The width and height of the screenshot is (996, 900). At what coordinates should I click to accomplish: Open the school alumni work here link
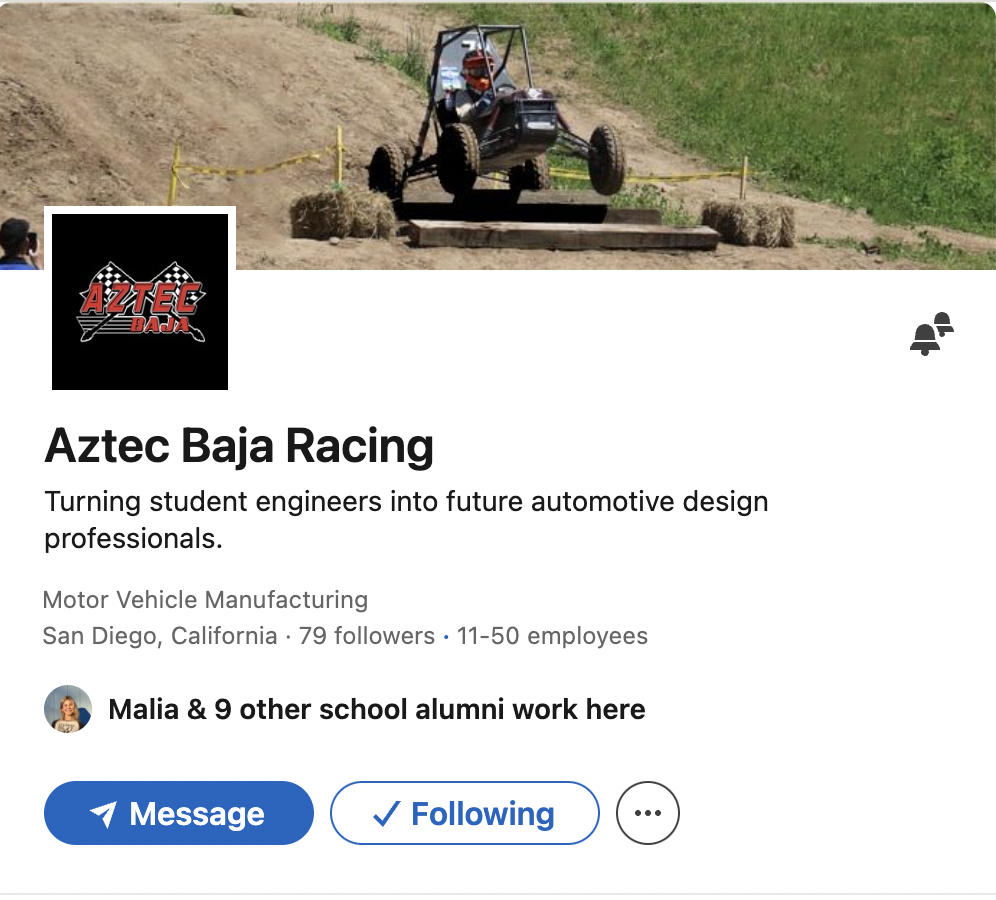(x=376, y=710)
